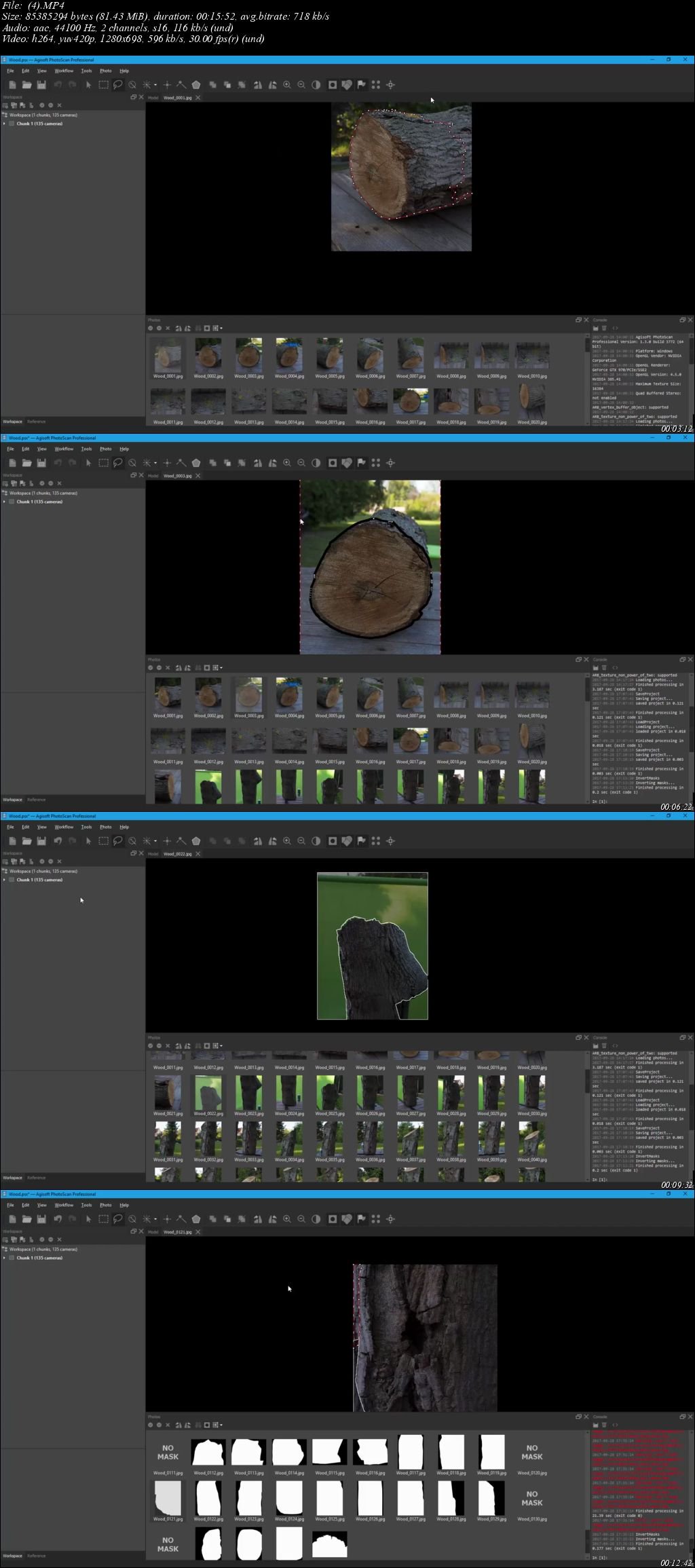Image resolution: width=695 pixels, height=1568 pixels.
Task: Click Add Selection icon in Wood_0003.jpg window
Action: [x=212, y=463]
